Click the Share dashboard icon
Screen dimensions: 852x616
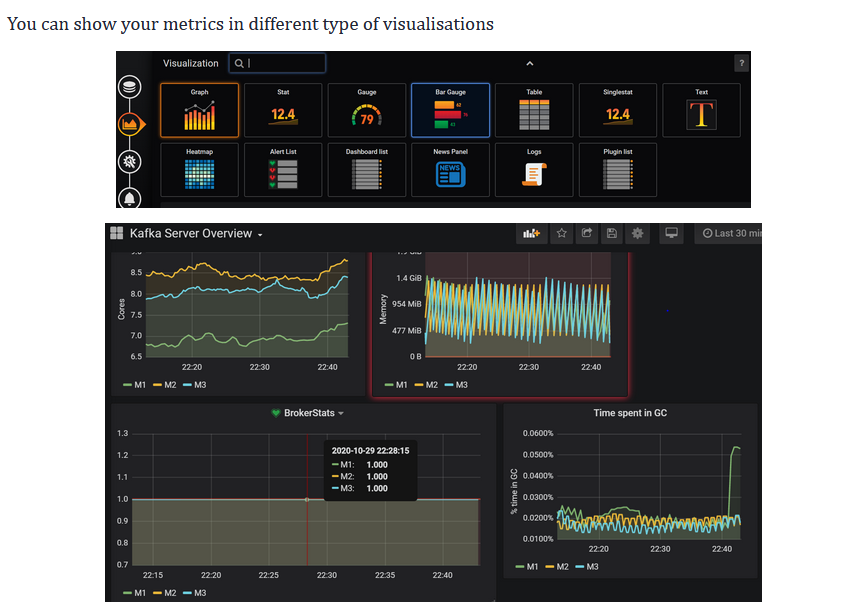[587, 234]
